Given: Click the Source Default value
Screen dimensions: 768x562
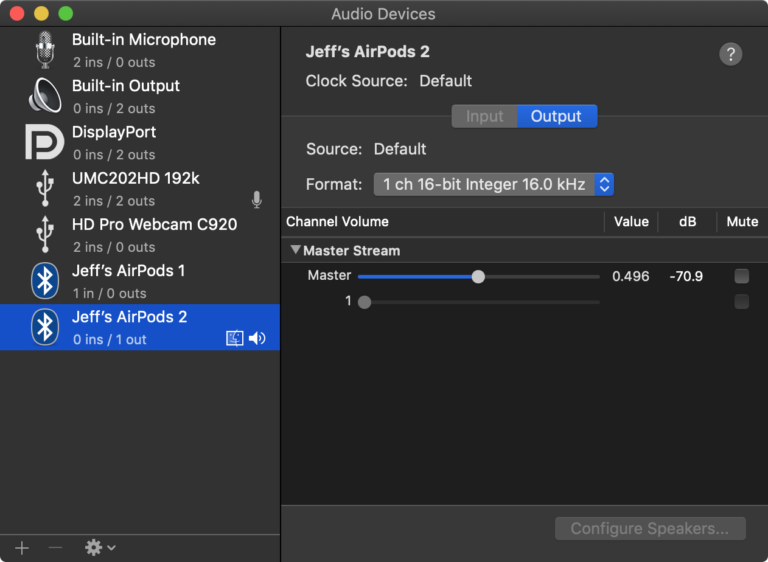Looking at the screenshot, I should point(400,149).
